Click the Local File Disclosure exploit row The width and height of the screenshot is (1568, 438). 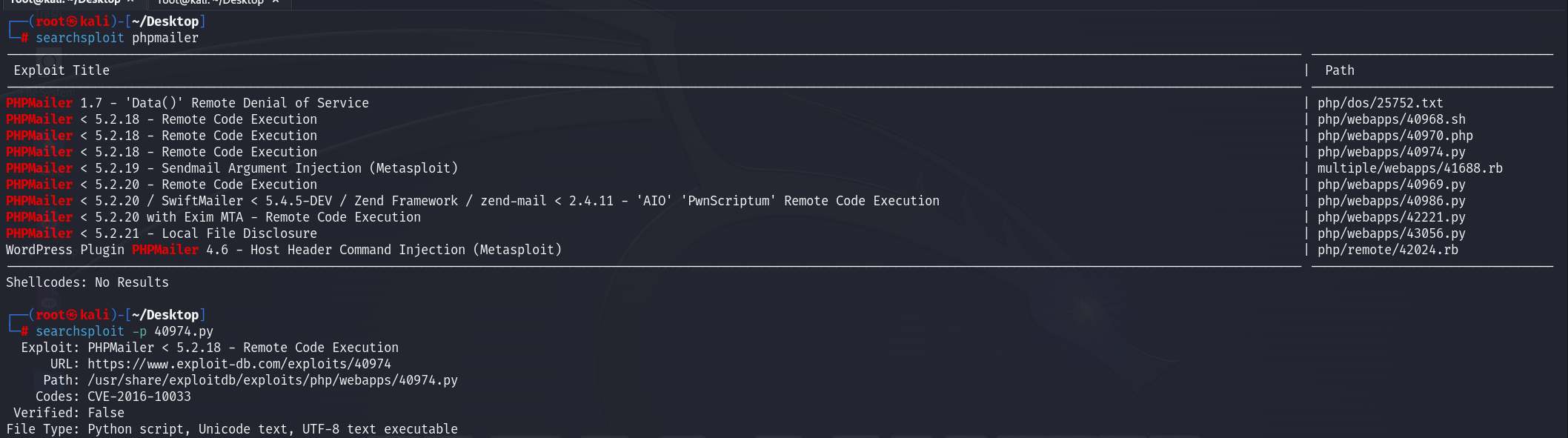[162, 233]
